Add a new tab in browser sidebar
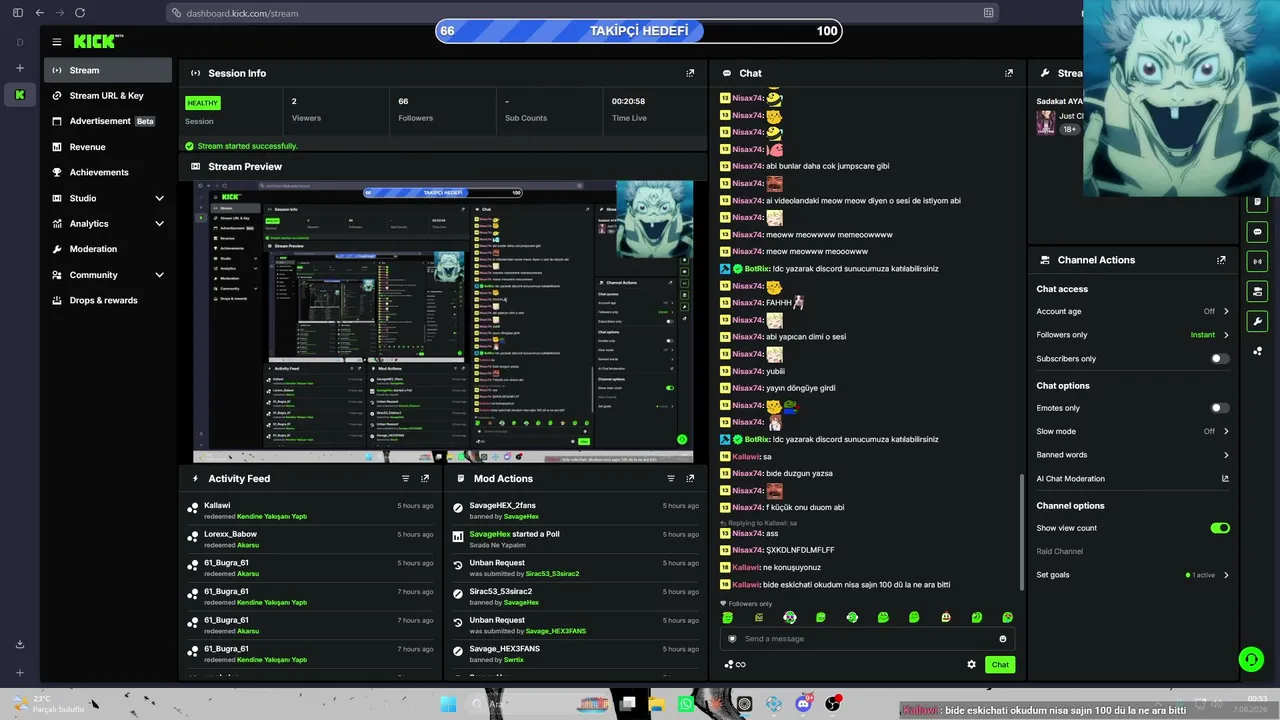This screenshot has width=1280, height=720. 20,68
